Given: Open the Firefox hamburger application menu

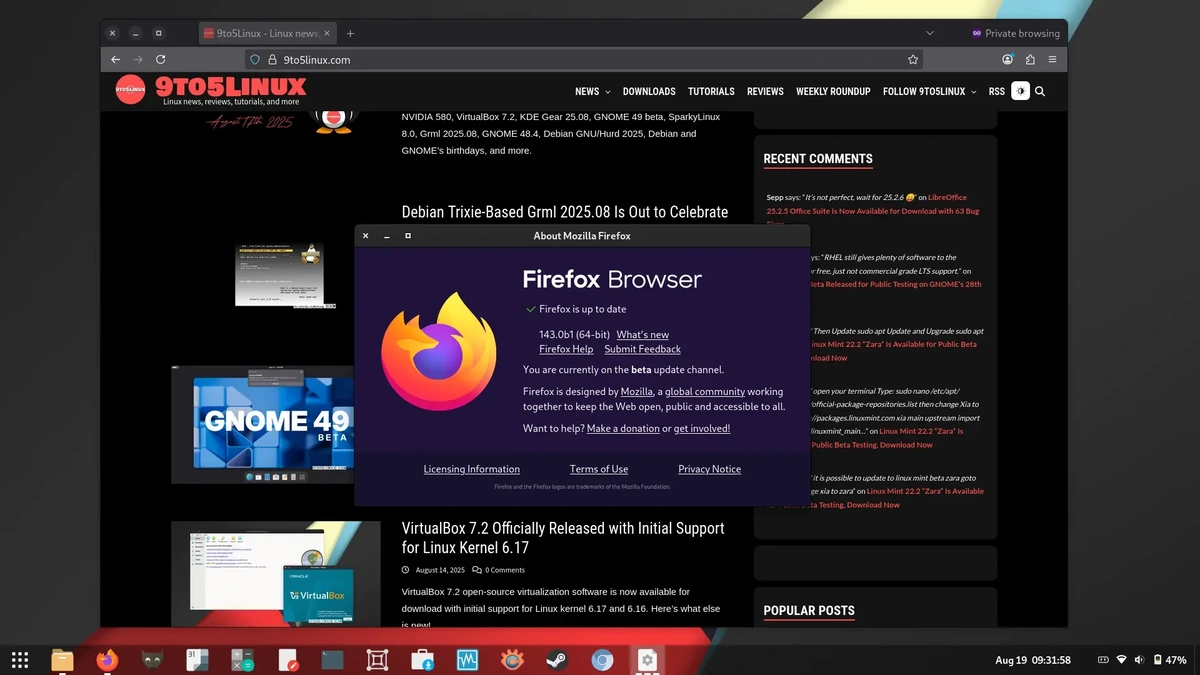Looking at the screenshot, I should [x=1052, y=59].
